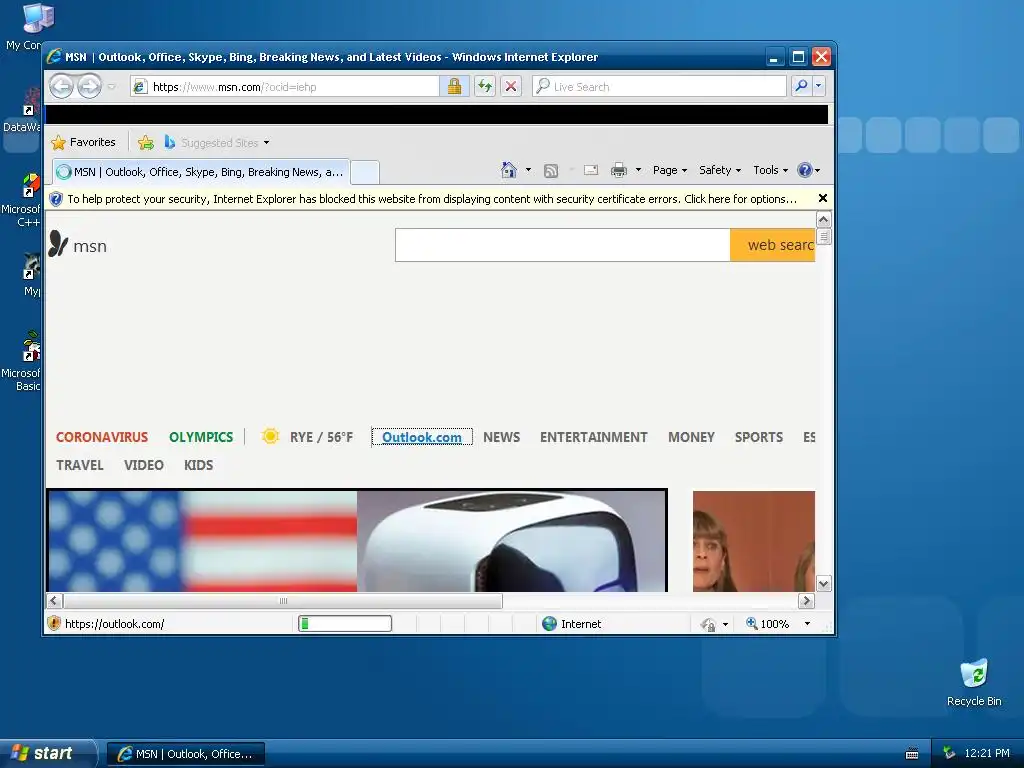Click the address bar URL field

(285, 86)
